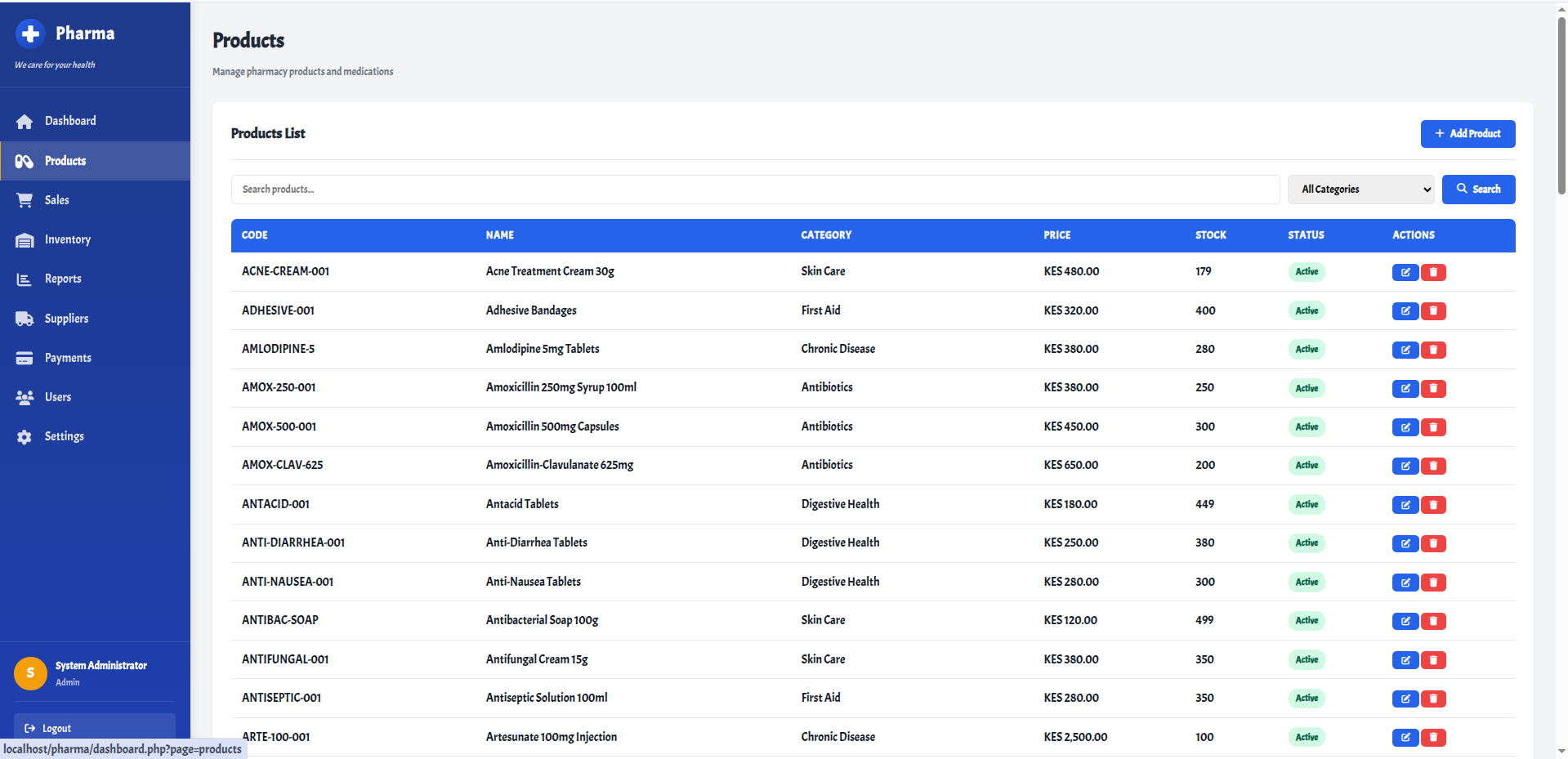Click the edit icon for Acne Treatment Cream
The image size is (1568, 759).
[1405, 272]
